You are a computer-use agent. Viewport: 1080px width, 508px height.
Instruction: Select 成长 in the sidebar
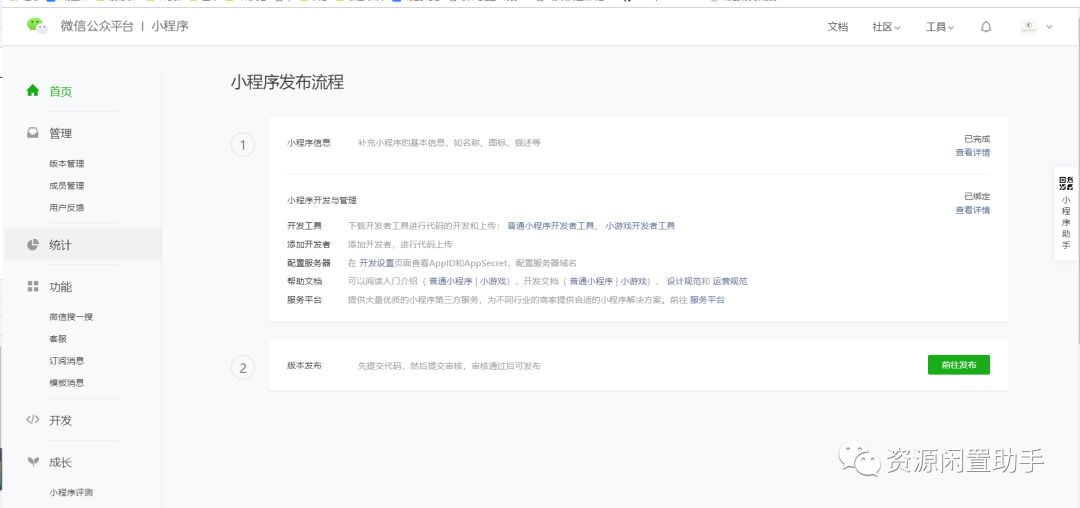click(x=61, y=463)
